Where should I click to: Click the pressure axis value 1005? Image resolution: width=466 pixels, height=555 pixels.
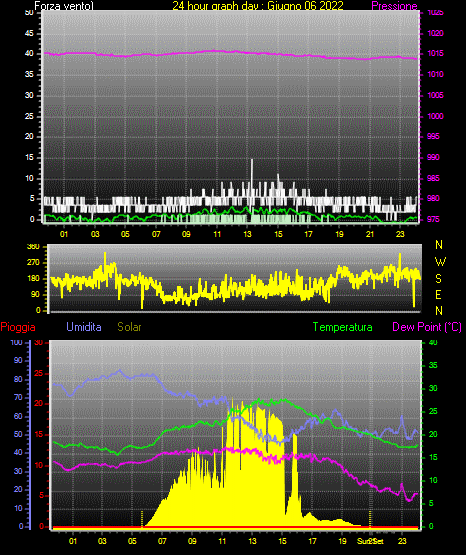(435, 95)
